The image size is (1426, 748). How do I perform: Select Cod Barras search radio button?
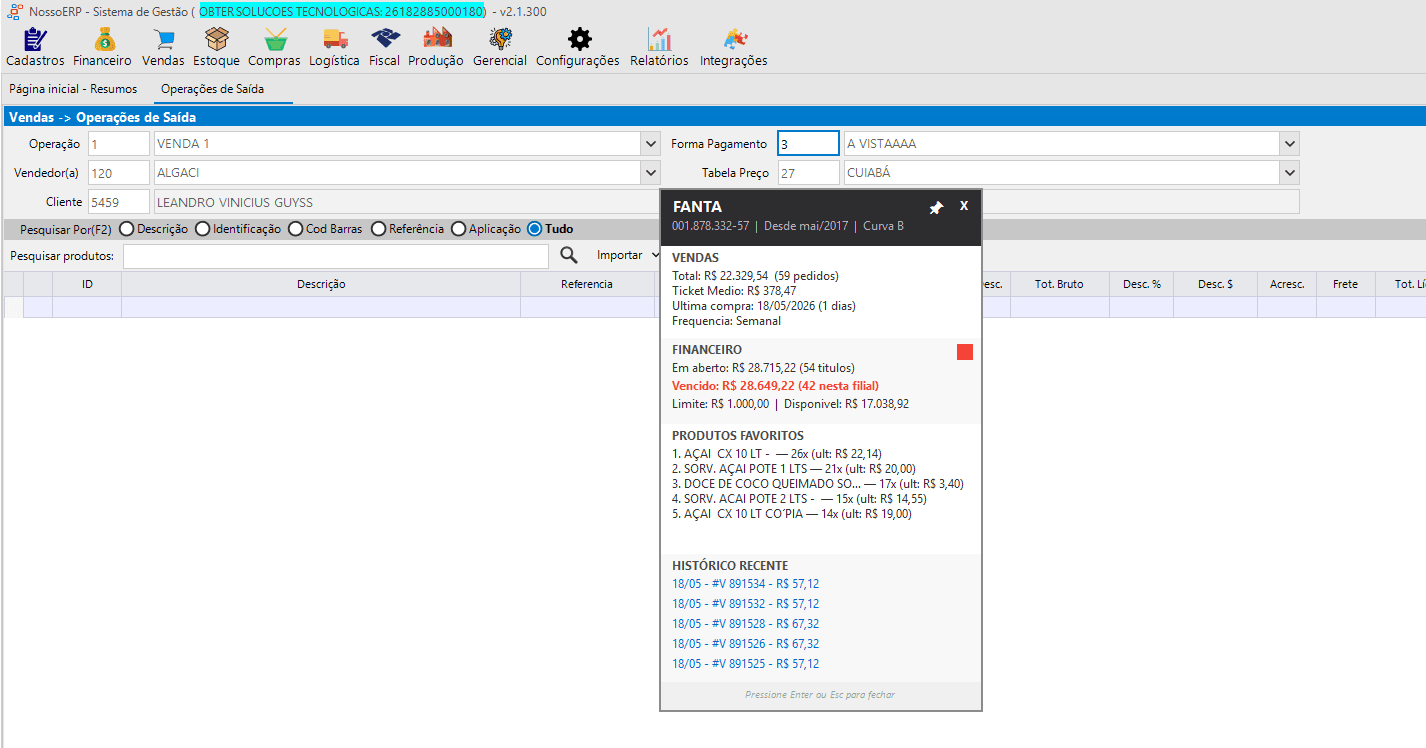pos(295,229)
